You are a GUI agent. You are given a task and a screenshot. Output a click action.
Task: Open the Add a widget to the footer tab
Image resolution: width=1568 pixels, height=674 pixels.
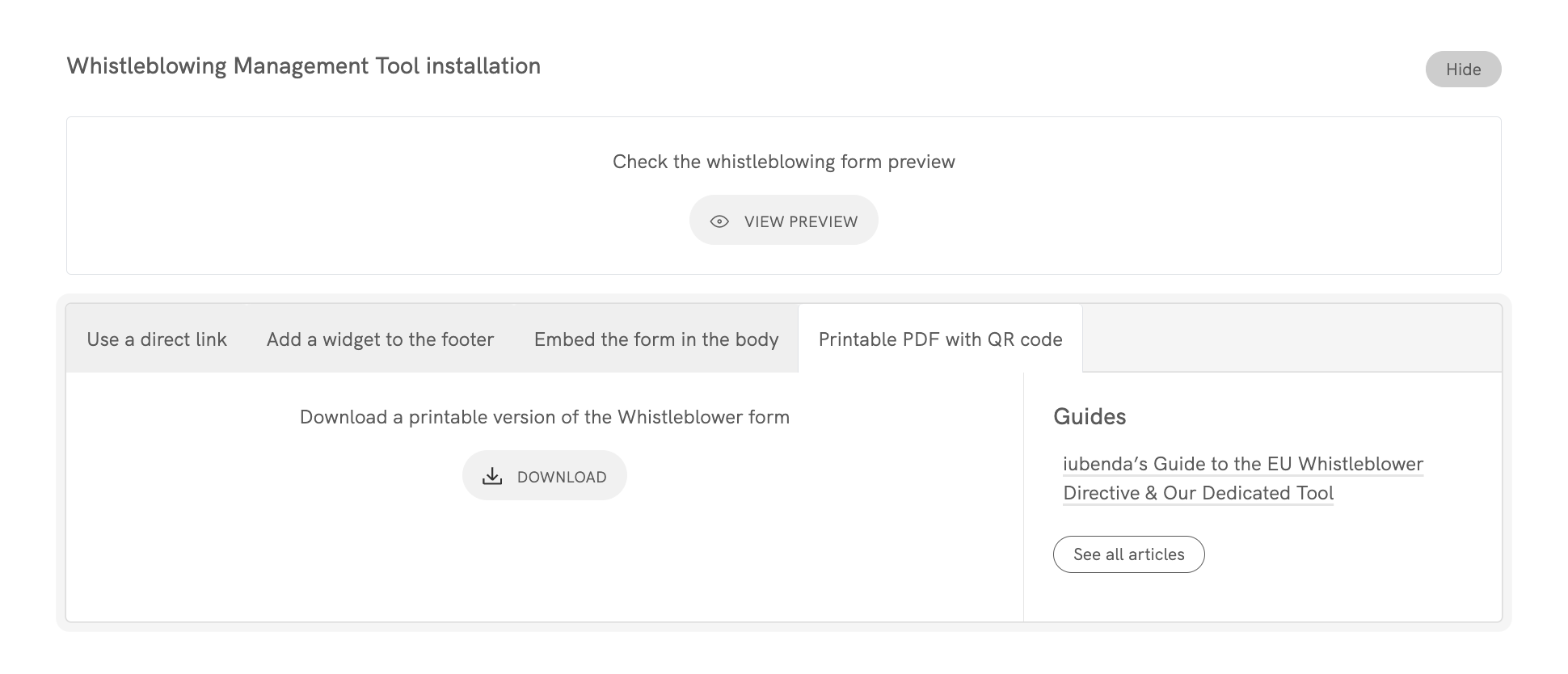380,339
